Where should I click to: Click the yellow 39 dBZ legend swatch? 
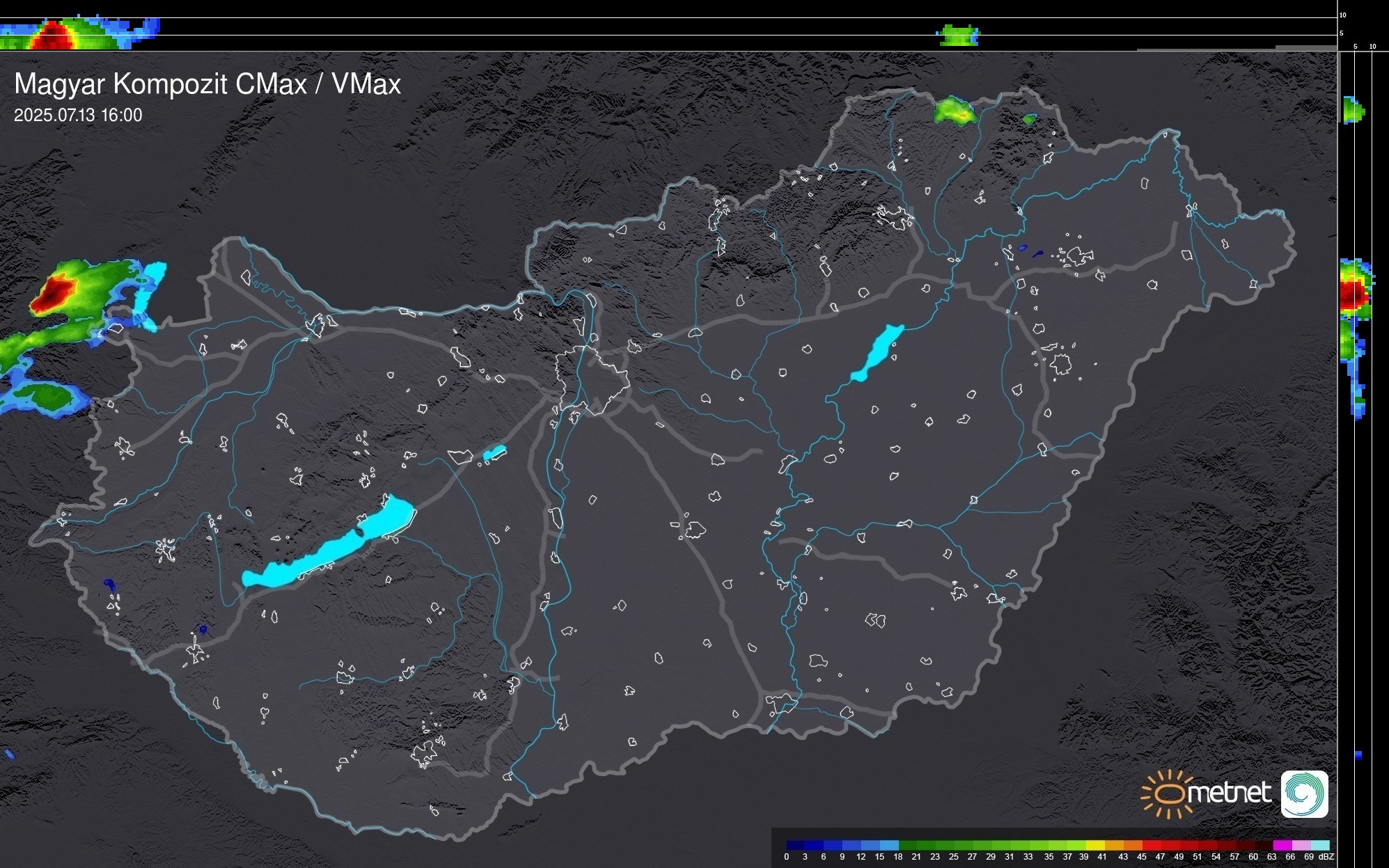pos(1096,845)
